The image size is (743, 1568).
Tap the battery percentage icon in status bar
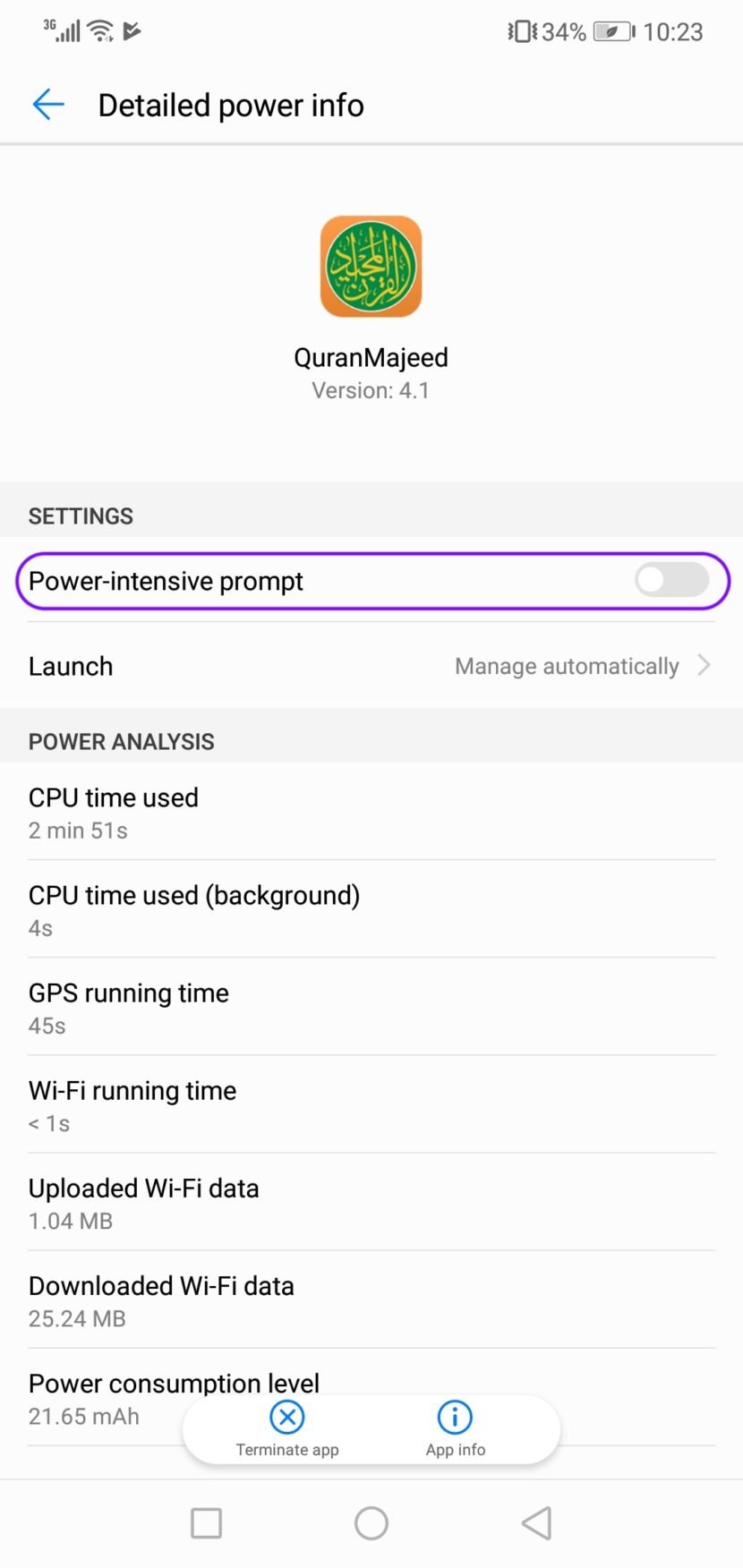coord(612,31)
